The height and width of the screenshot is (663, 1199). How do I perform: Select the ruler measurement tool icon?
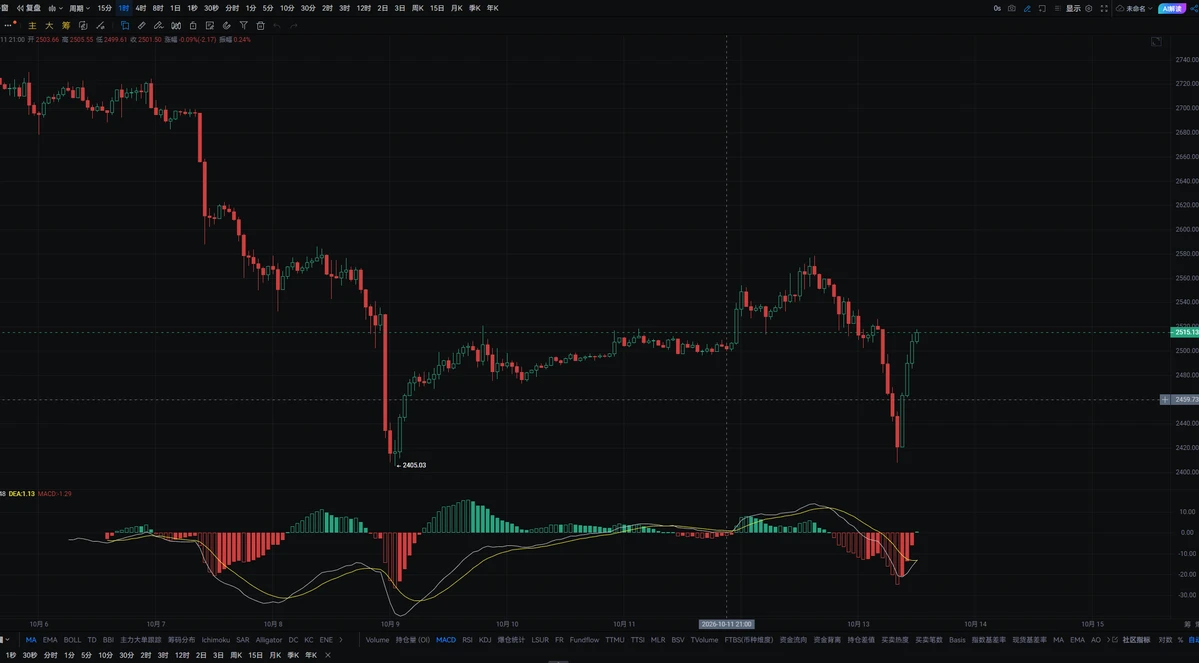coord(141,25)
